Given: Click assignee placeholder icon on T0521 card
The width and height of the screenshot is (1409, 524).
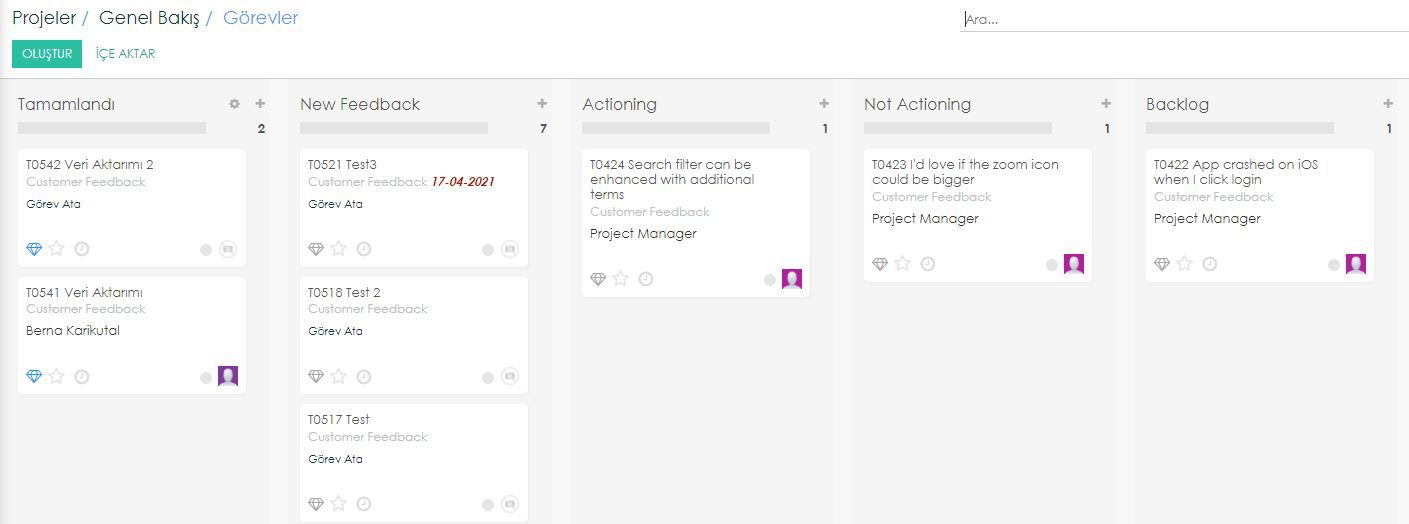Looking at the screenshot, I should [x=510, y=249].
